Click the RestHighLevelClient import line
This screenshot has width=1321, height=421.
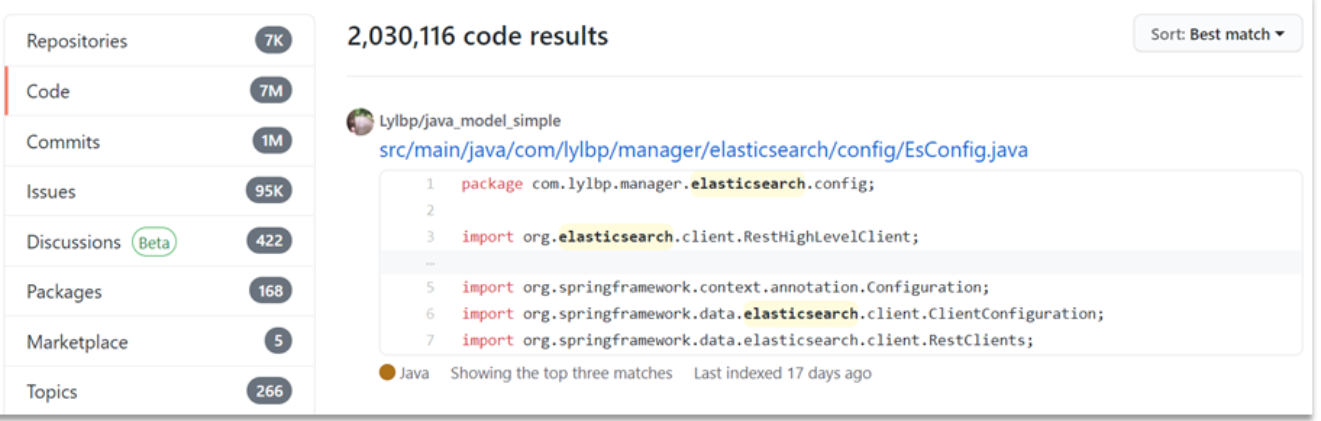(x=690, y=237)
